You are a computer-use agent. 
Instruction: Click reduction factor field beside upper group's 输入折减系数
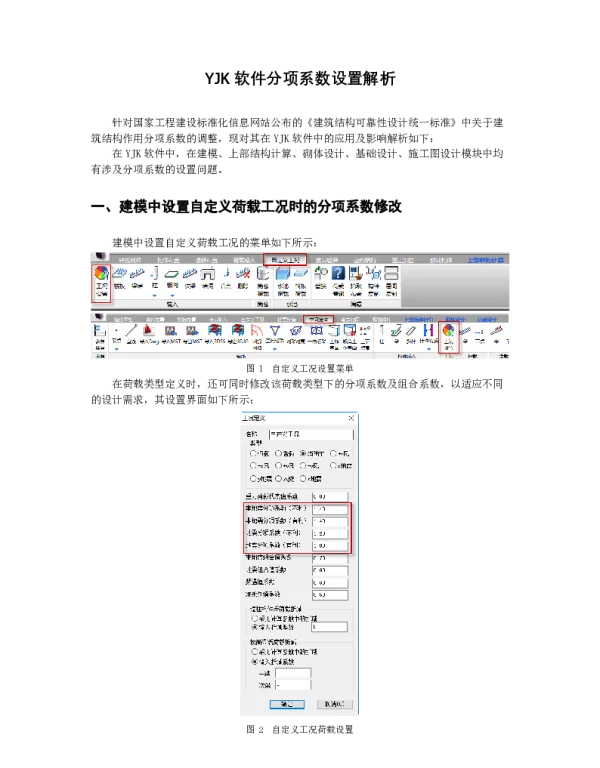pos(329,627)
